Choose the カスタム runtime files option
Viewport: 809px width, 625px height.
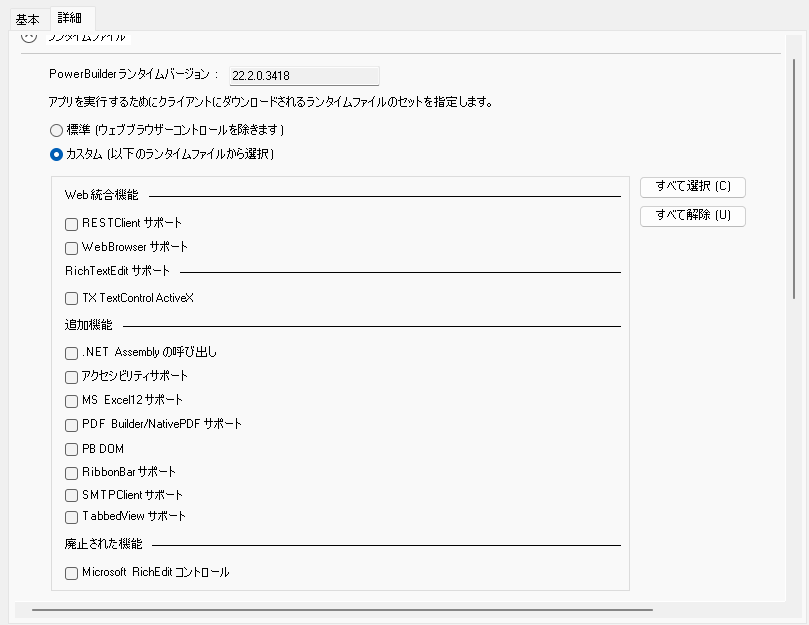click(56, 155)
